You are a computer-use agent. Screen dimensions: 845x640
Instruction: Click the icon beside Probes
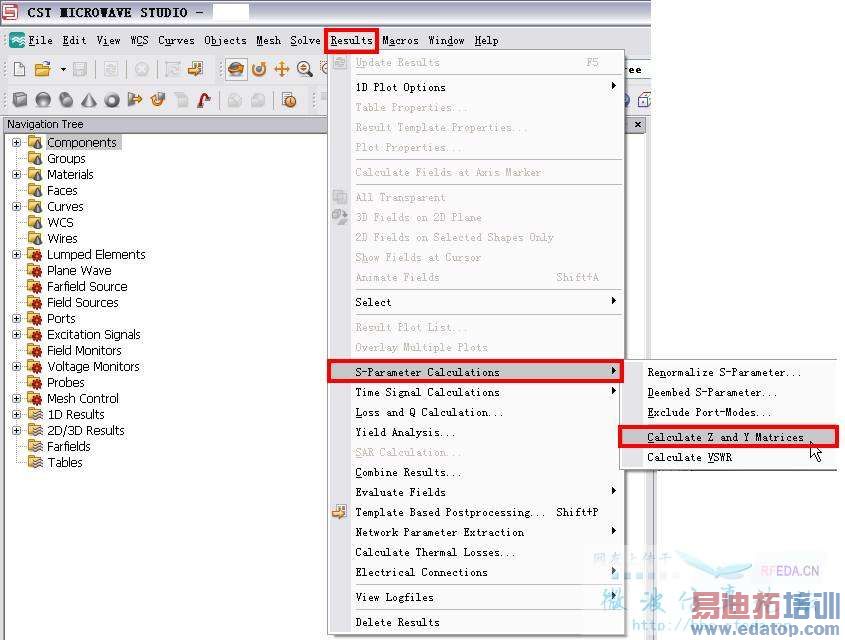click(35, 382)
